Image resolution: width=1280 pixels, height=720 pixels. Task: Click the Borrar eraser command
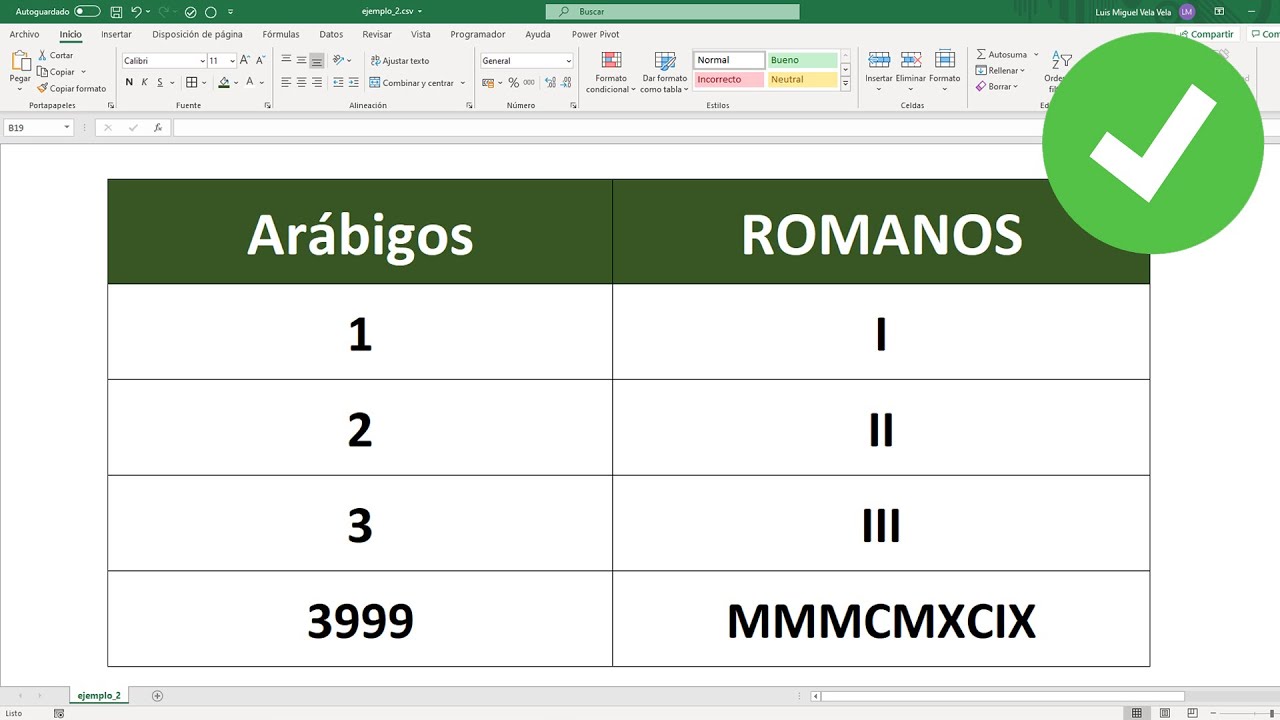pos(981,86)
